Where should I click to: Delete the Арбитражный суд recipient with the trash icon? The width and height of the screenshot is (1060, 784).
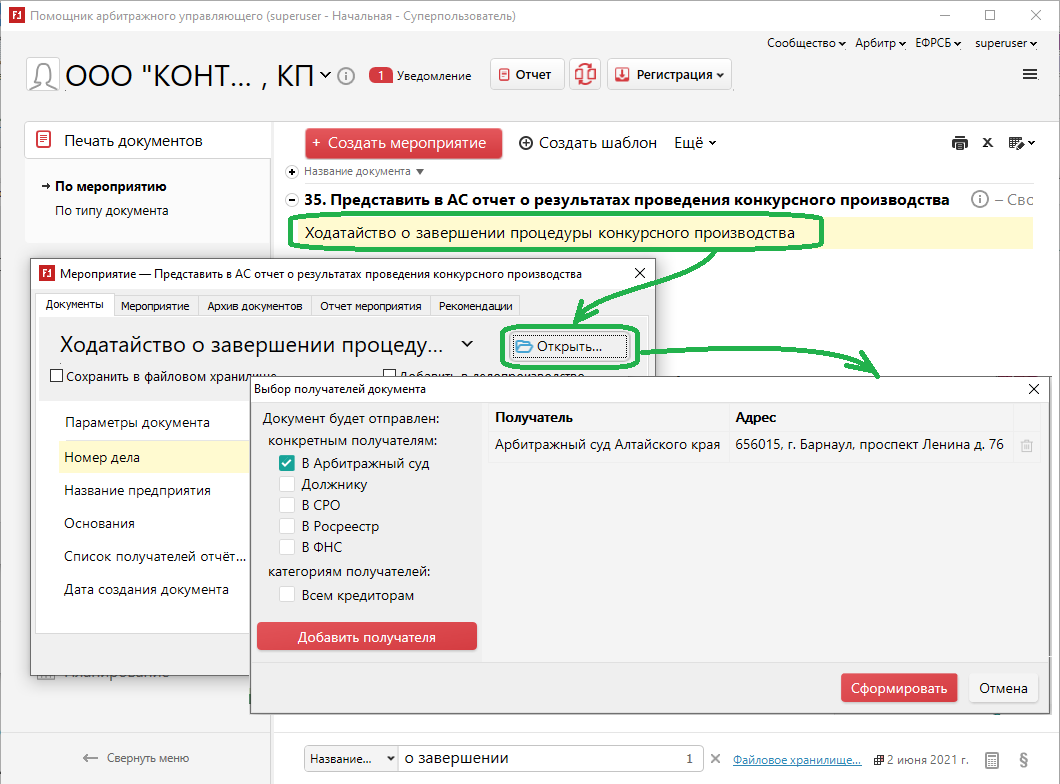[1026, 445]
